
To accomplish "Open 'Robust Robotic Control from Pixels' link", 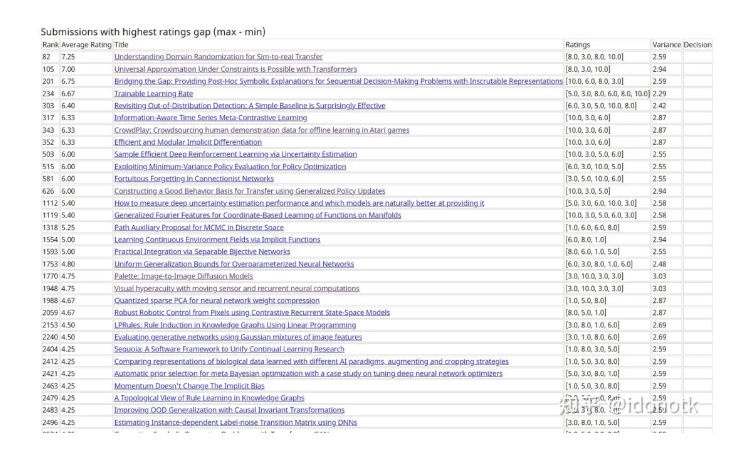I will (252, 313).
